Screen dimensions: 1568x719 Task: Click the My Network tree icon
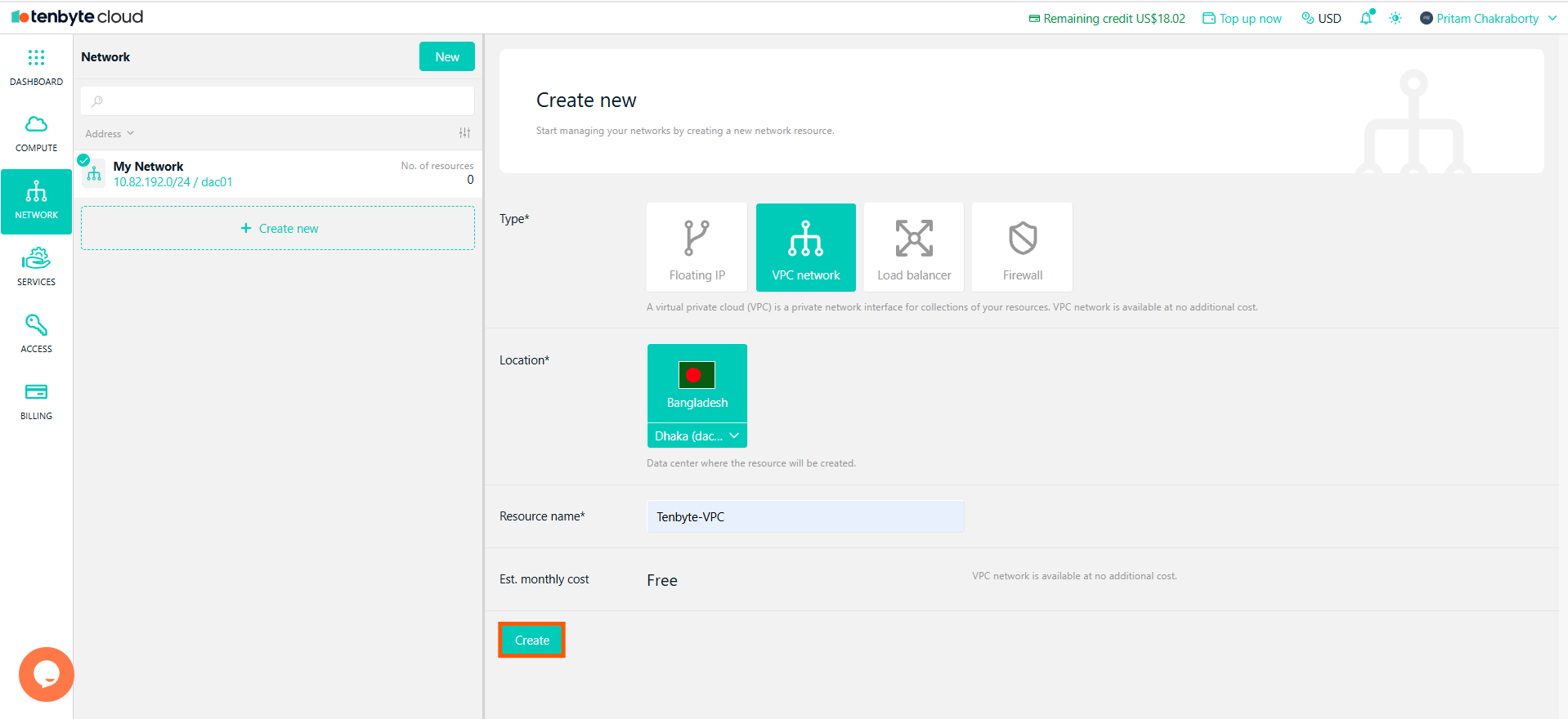coord(94,174)
